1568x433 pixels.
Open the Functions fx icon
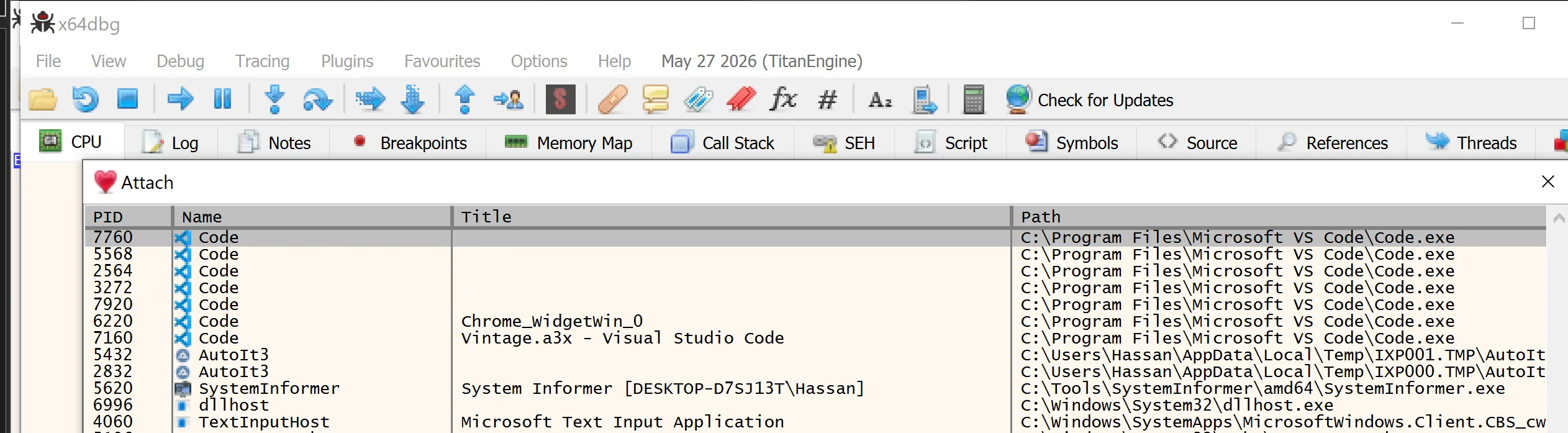click(x=783, y=99)
